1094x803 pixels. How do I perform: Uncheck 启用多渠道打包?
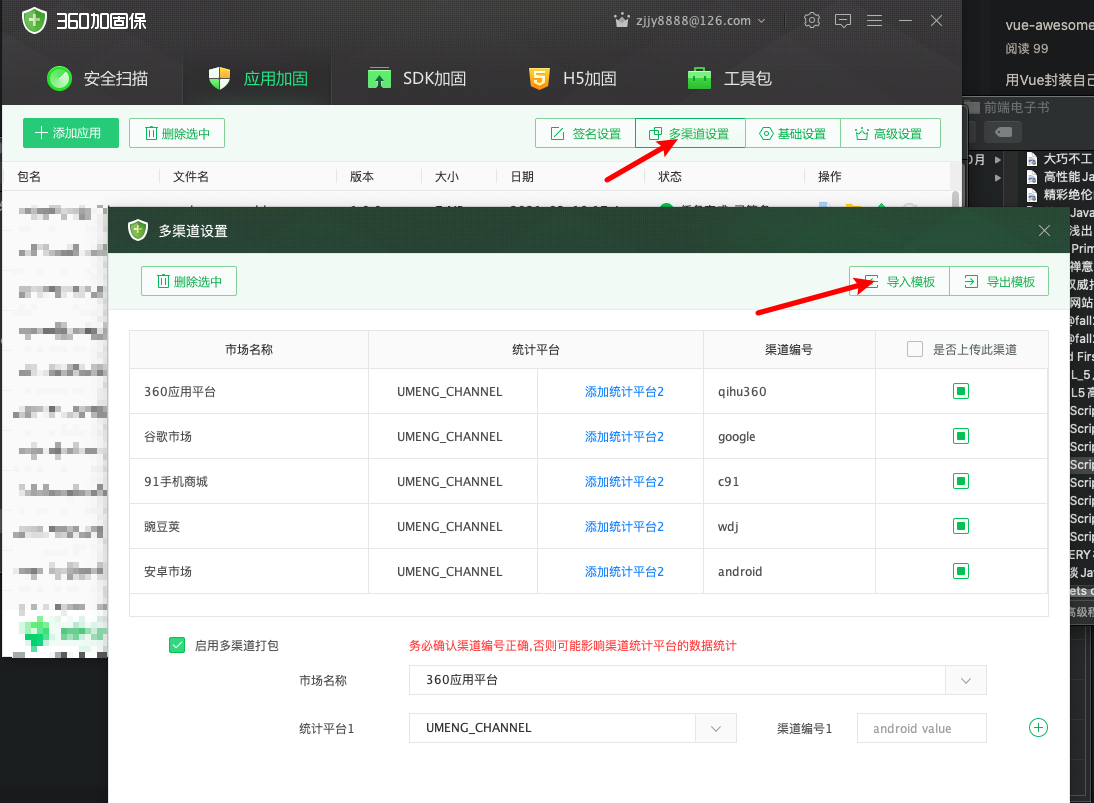177,645
